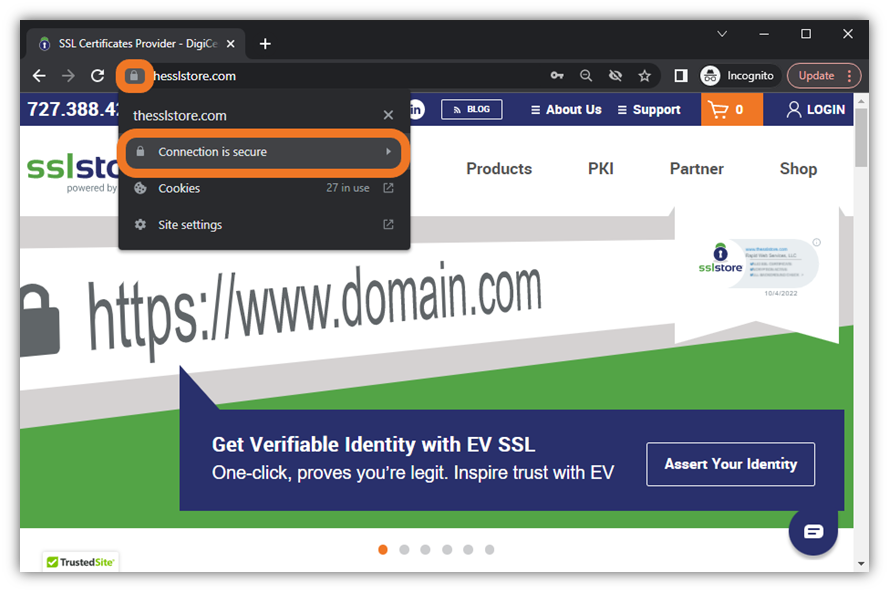Viewport: 889px width, 592px height.
Task: Click the LinkedIn icon in site header
Action: [416, 109]
